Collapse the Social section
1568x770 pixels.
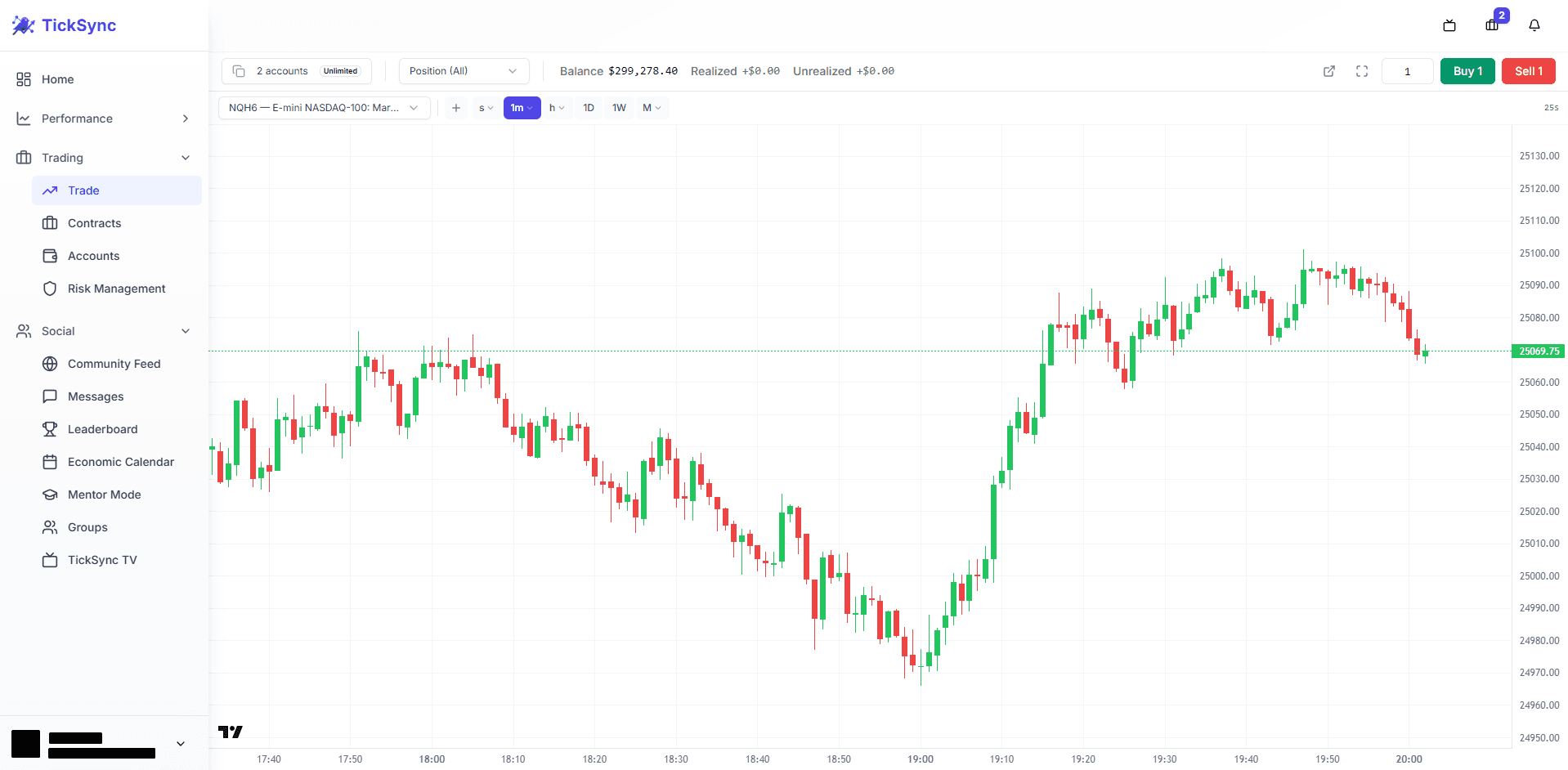186,330
